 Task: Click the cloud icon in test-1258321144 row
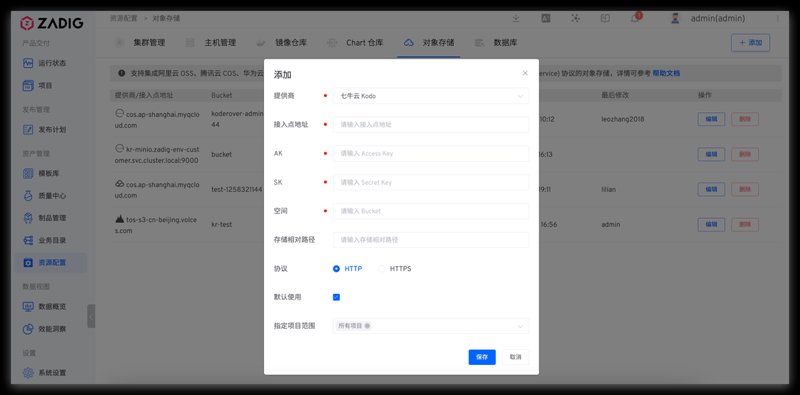click(x=119, y=183)
